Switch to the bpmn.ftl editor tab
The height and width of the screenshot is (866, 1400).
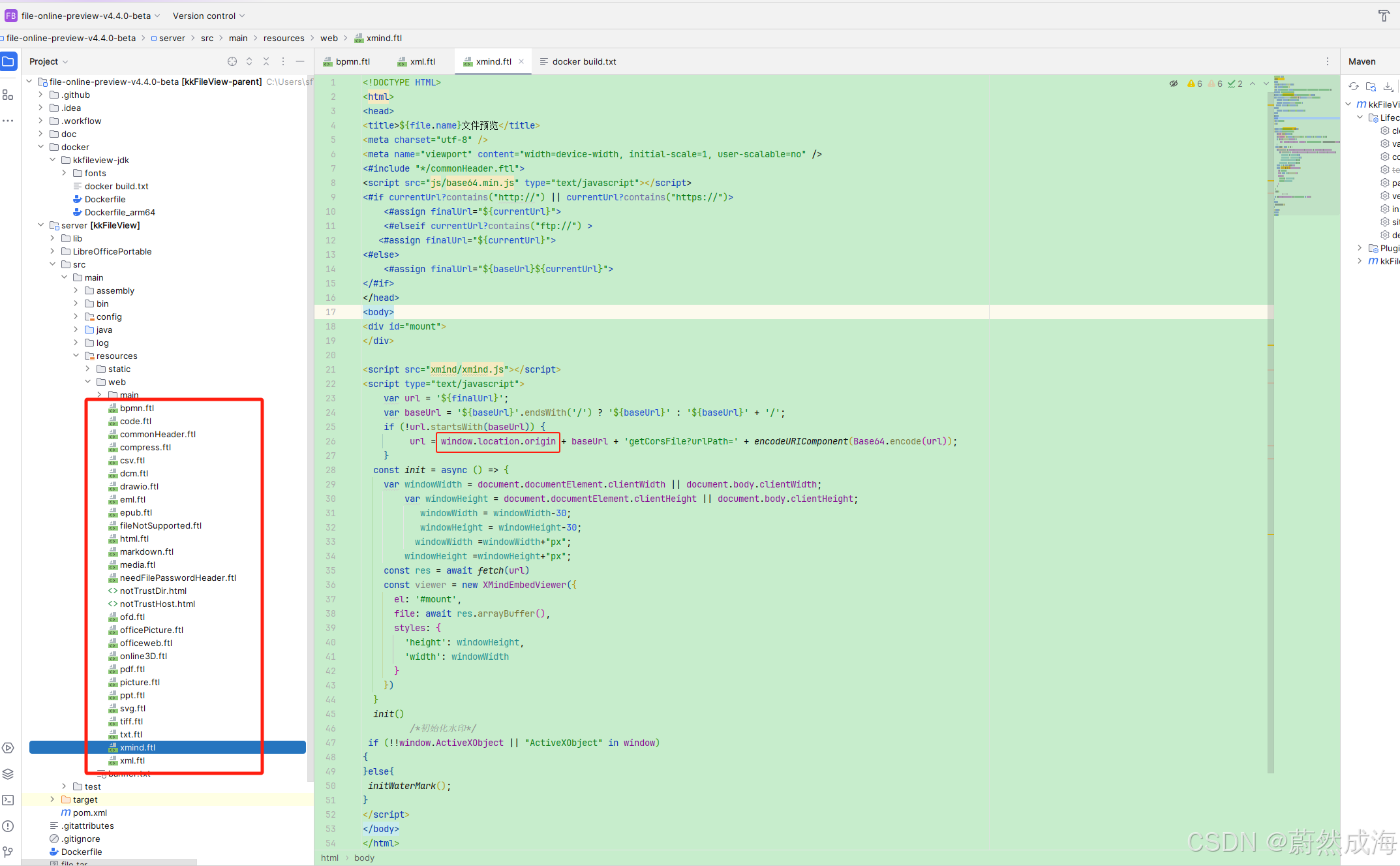pos(352,61)
